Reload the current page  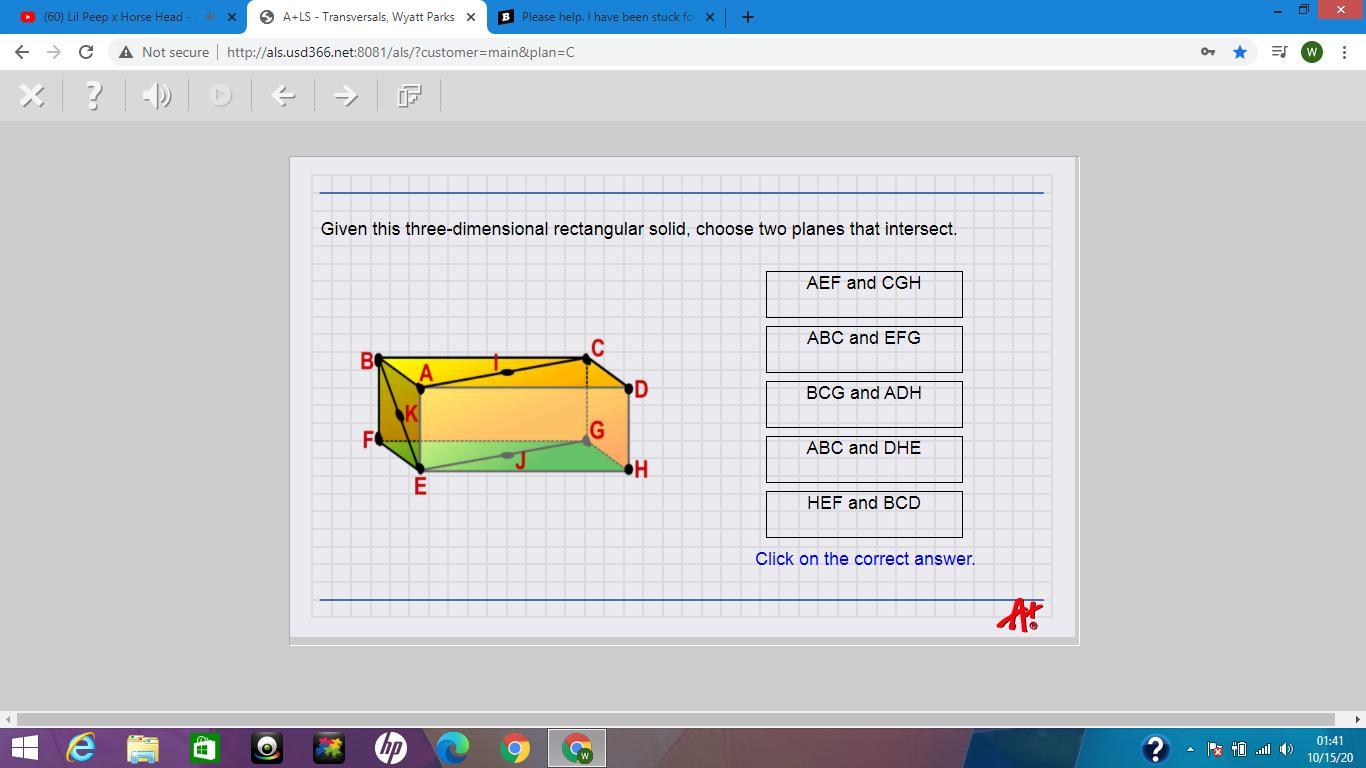pos(86,52)
